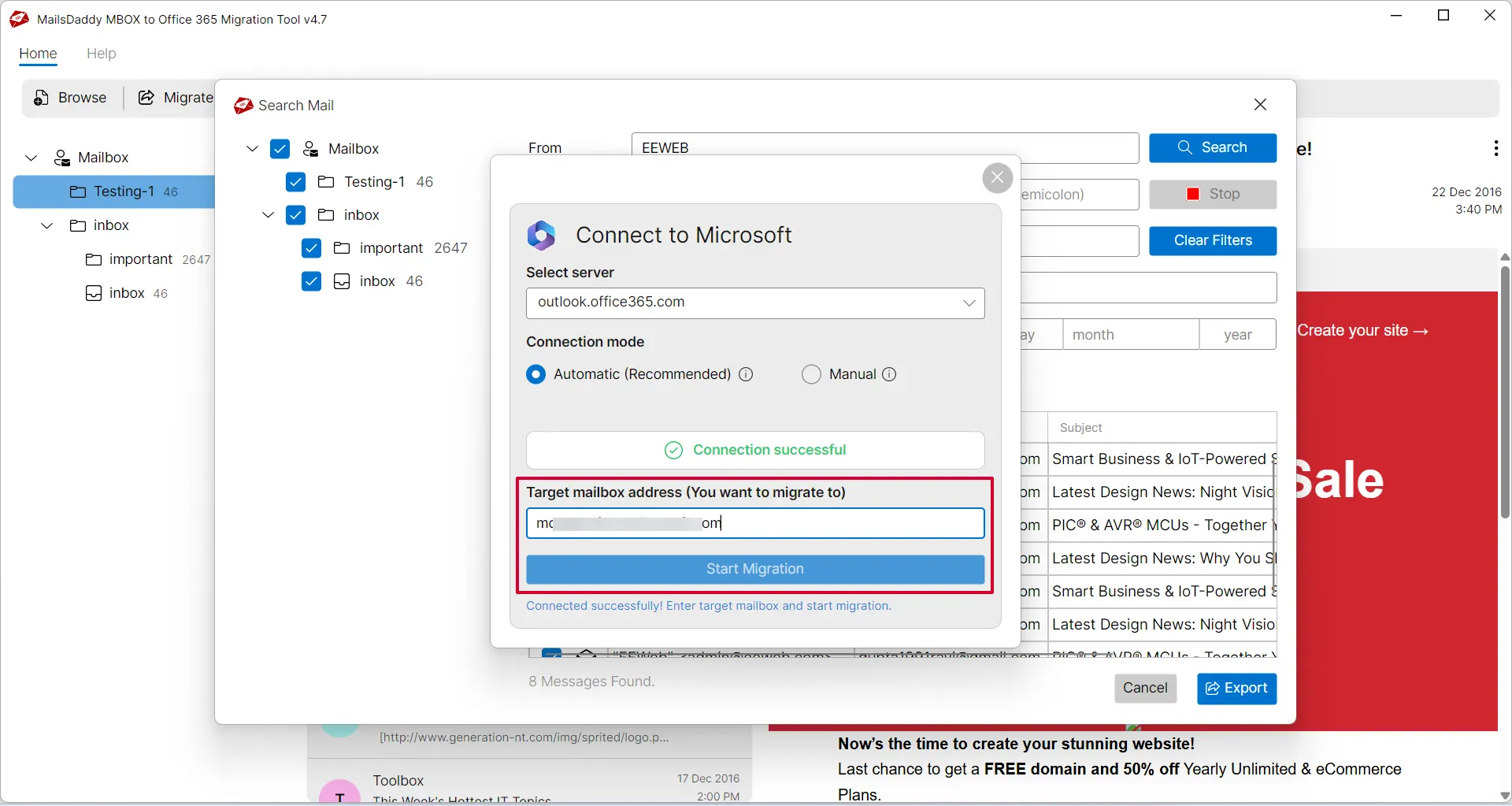
Task: Click the month filter button
Action: coord(1130,334)
